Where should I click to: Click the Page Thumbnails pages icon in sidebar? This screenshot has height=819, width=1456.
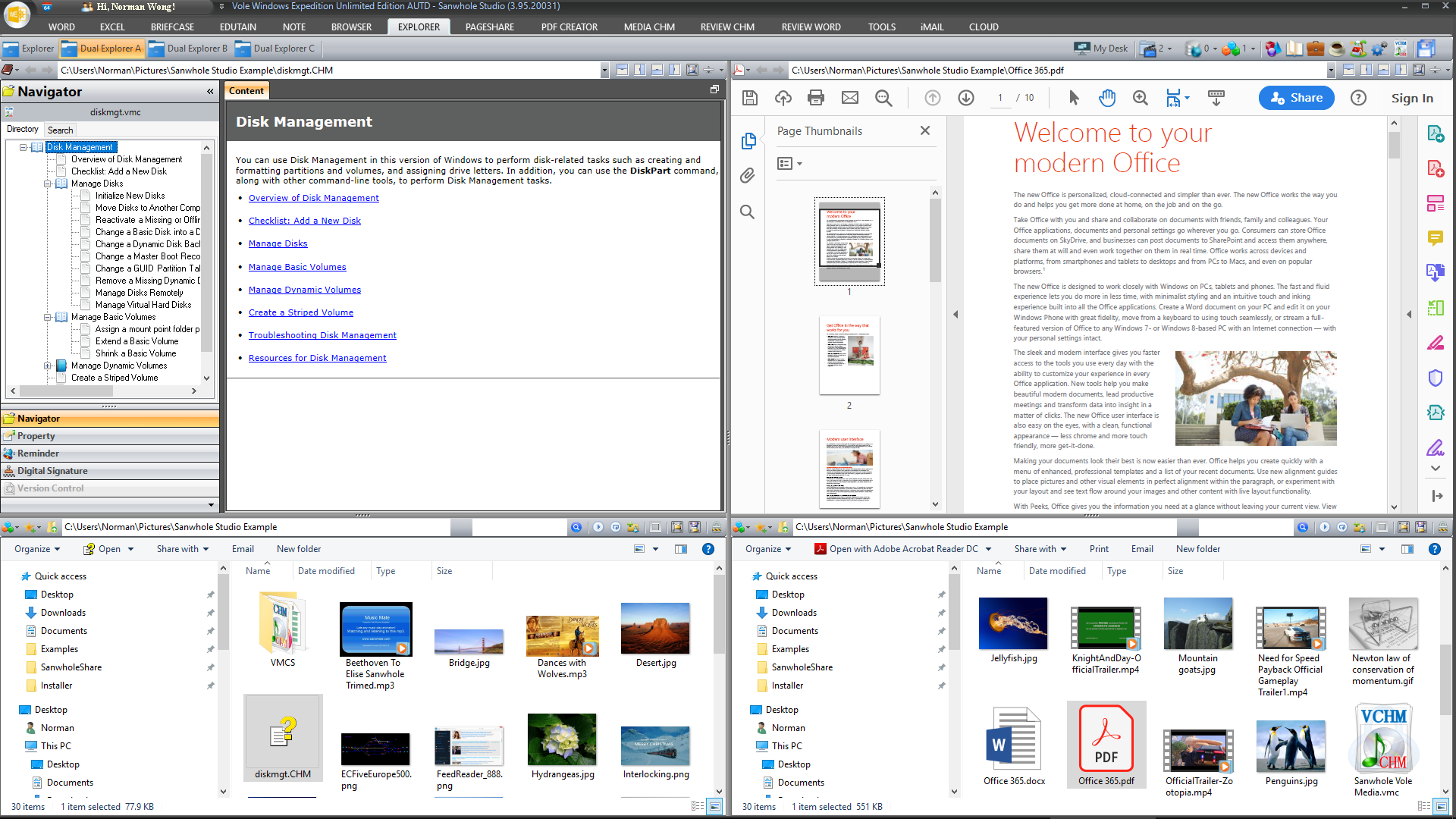click(748, 140)
